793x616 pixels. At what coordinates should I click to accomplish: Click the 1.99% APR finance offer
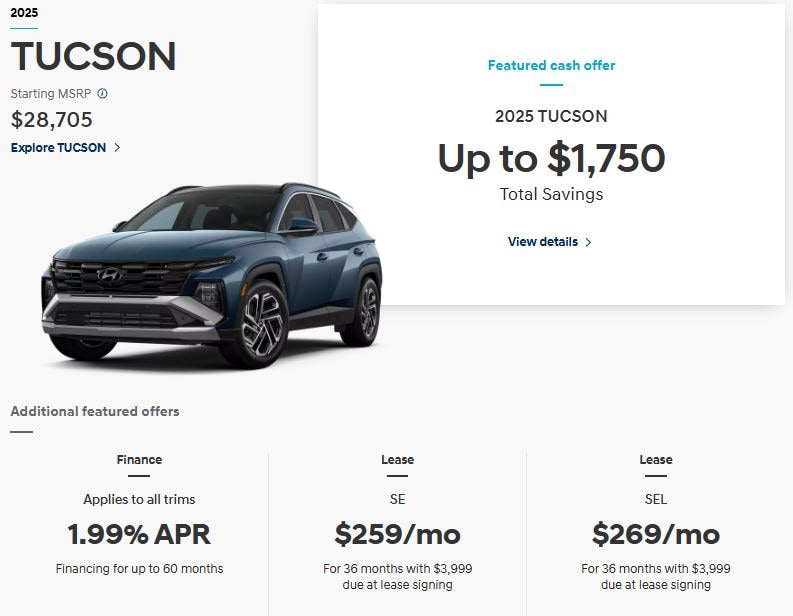pos(139,534)
